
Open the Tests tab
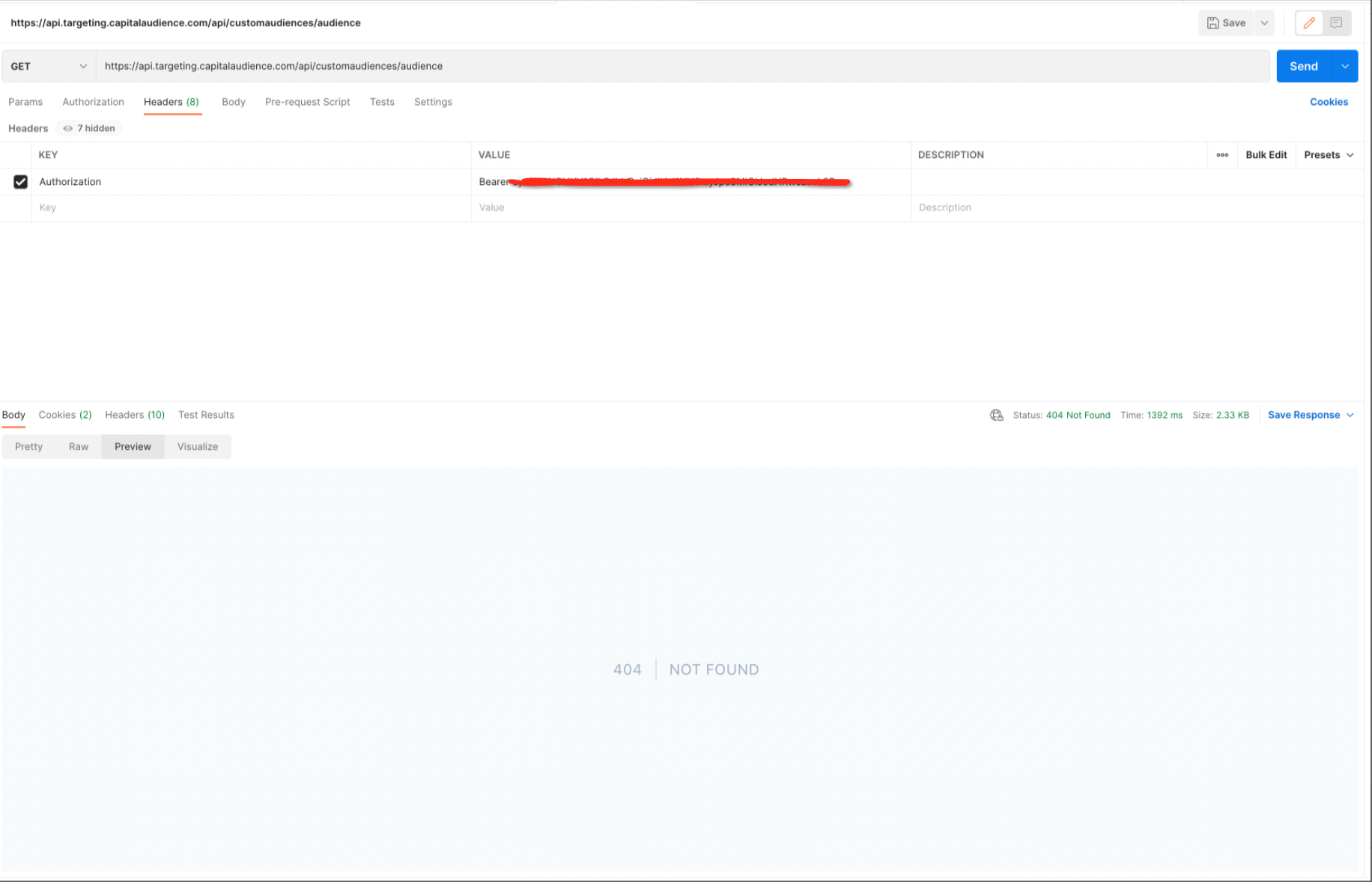pyautogui.click(x=382, y=102)
